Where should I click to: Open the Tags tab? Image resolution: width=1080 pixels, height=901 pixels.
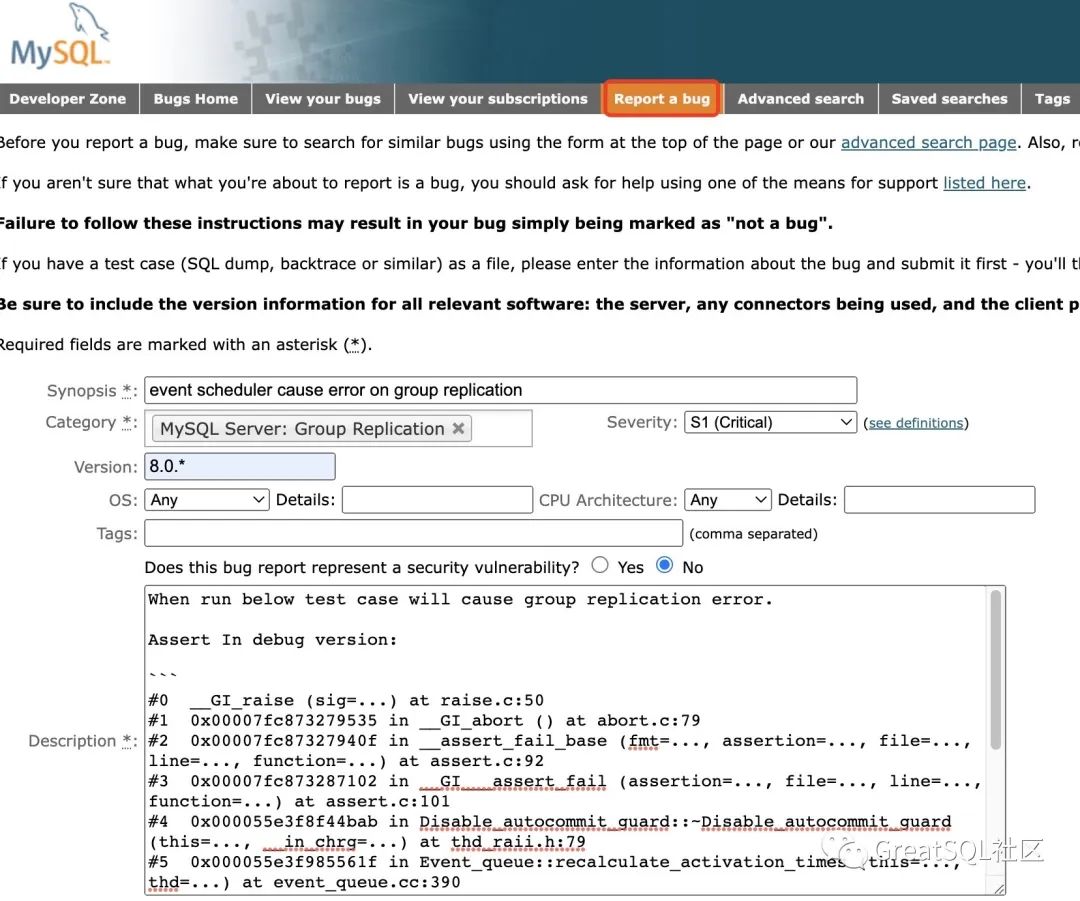(x=1052, y=99)
